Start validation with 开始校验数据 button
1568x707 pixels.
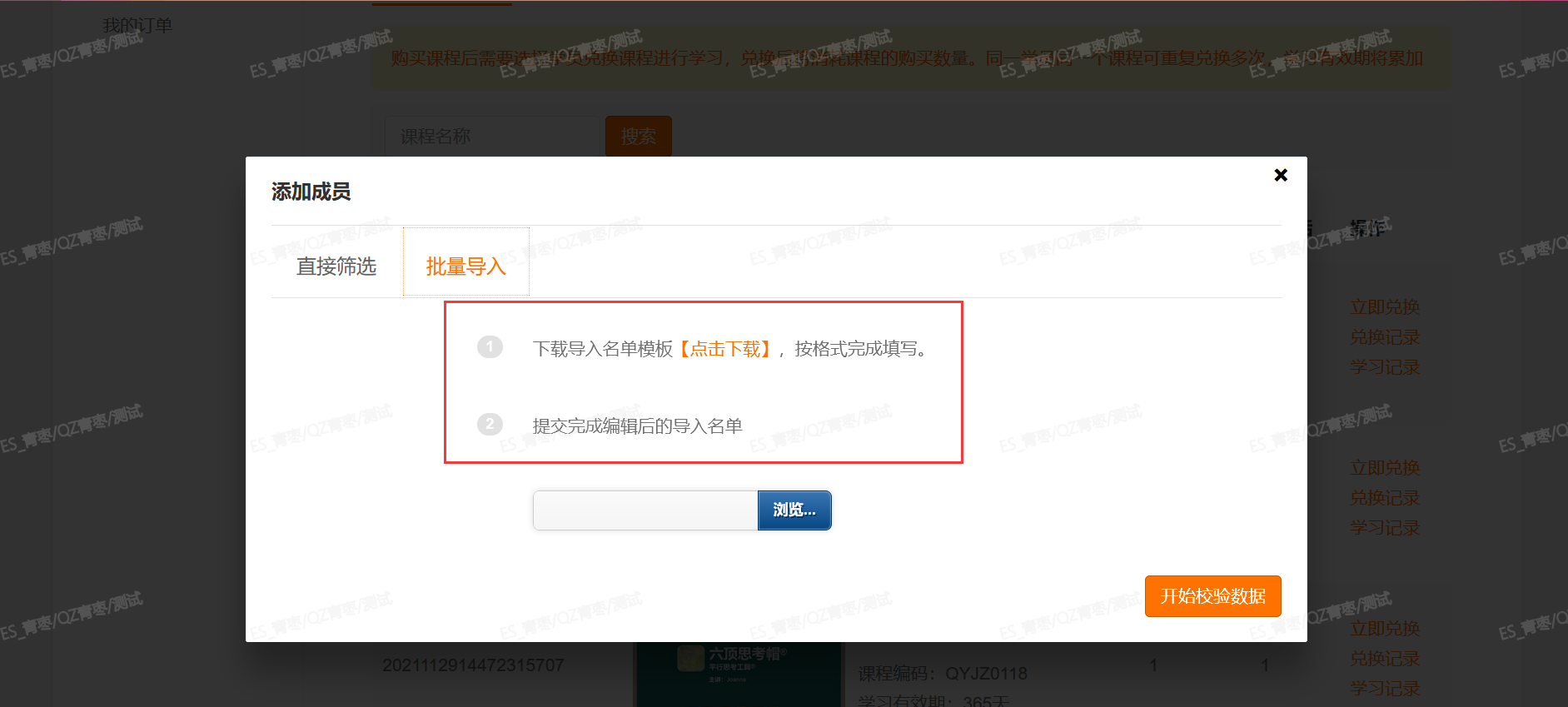point(1212,596)
